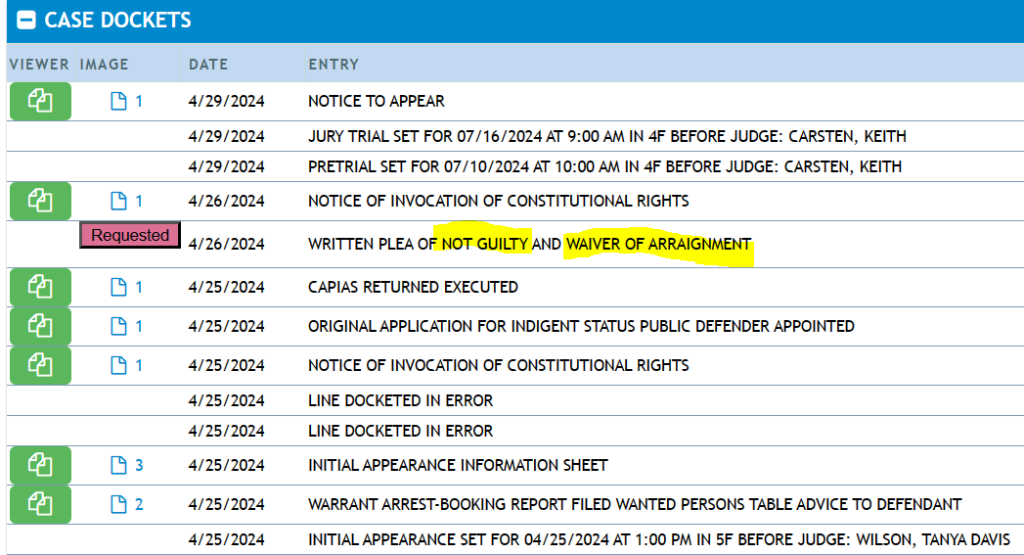The width and height of the screenshot is (1024, 555).
Task: Open 2-page image for Warrant Arrest-Booking Report
Action: 126,504
